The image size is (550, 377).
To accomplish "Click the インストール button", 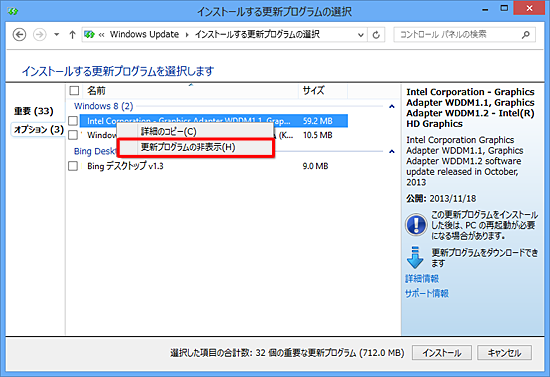I will pyautogui.click(x=442, y=353).
